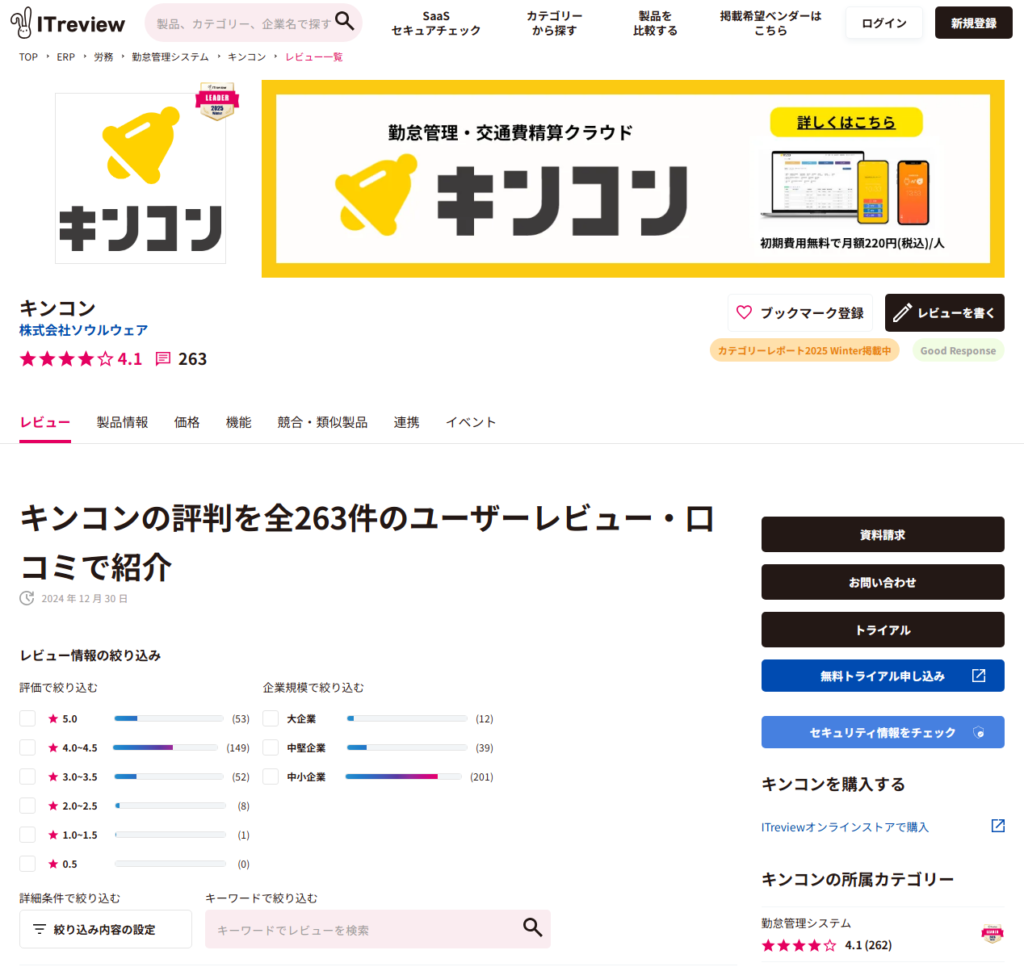Open ITreviewオンラインストアで購入 link
Screen dimensions: 1024x967
(844, 827)
